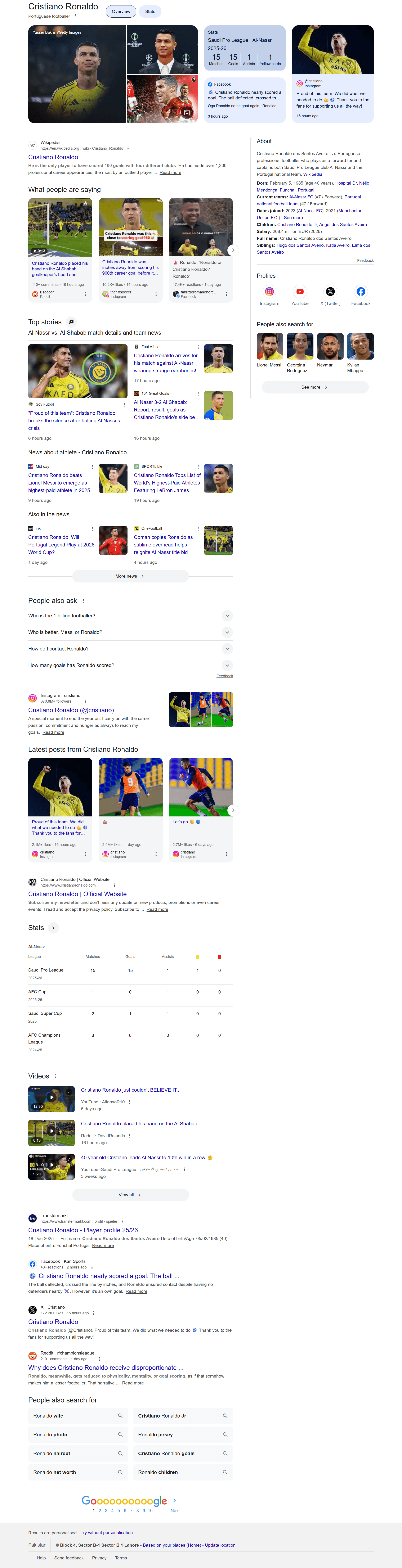The width and height of the screenshot is (402, 1568).
Task: Open the Wikipedia Cristiano Ronaldo link
Action: 53,157
